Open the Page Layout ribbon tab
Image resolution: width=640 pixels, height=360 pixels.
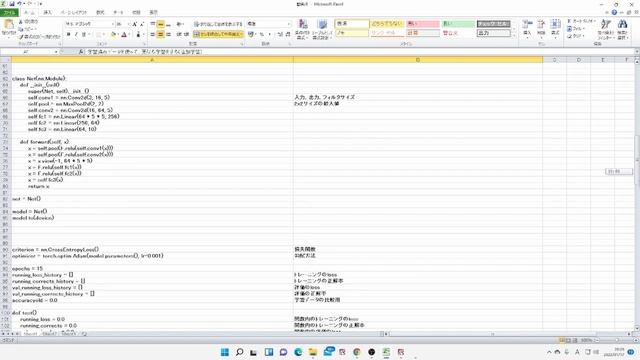pyautogui.click(x=74, y=13)
